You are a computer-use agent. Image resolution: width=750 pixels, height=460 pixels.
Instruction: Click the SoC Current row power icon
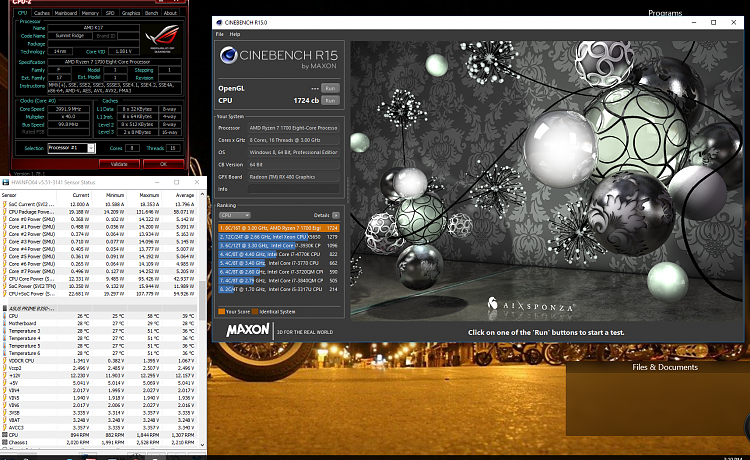click(x=5, y=204)
